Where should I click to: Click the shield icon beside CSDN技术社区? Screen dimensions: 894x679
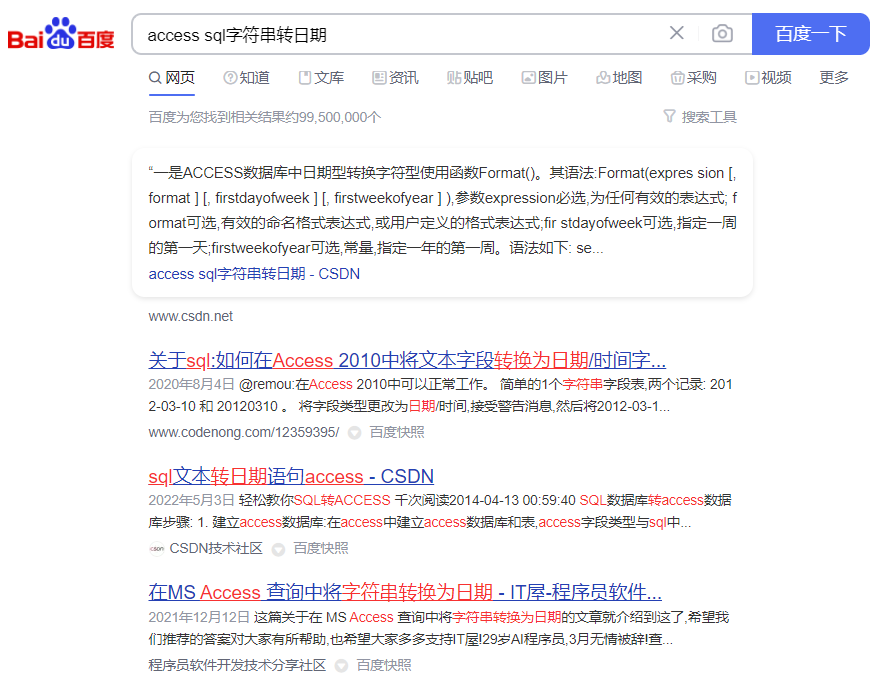(x=278, y=550)
